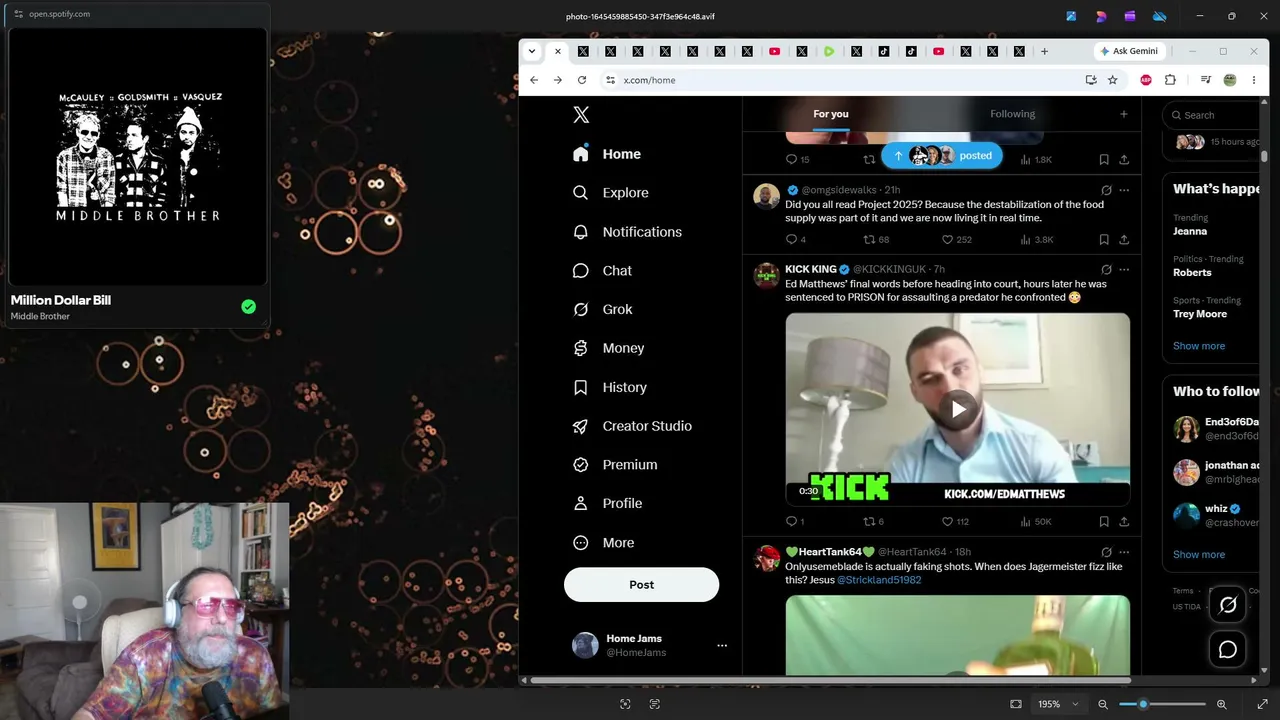Go back in the browser
1280x720 pixels.
click(534, 80)
